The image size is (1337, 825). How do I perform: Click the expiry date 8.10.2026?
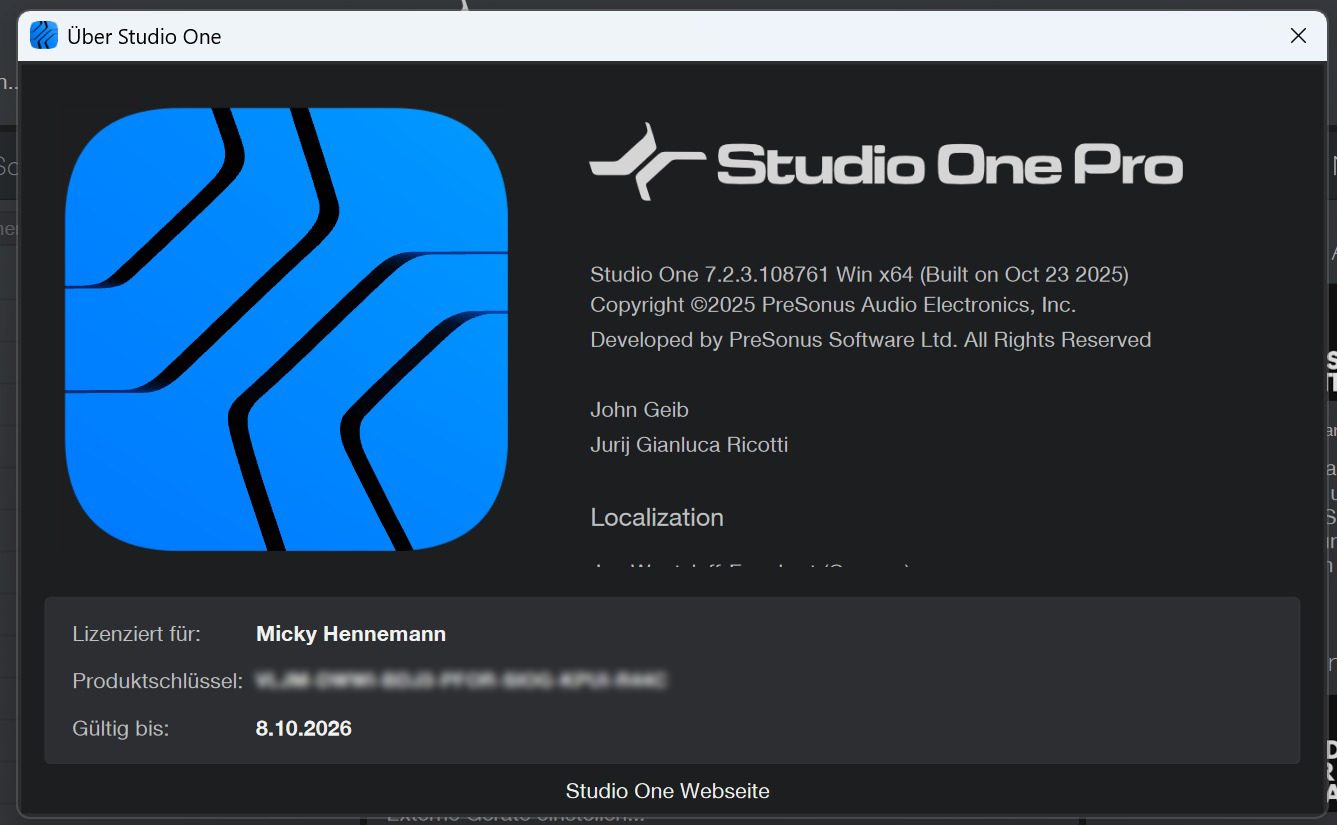[x=304, y=728]
